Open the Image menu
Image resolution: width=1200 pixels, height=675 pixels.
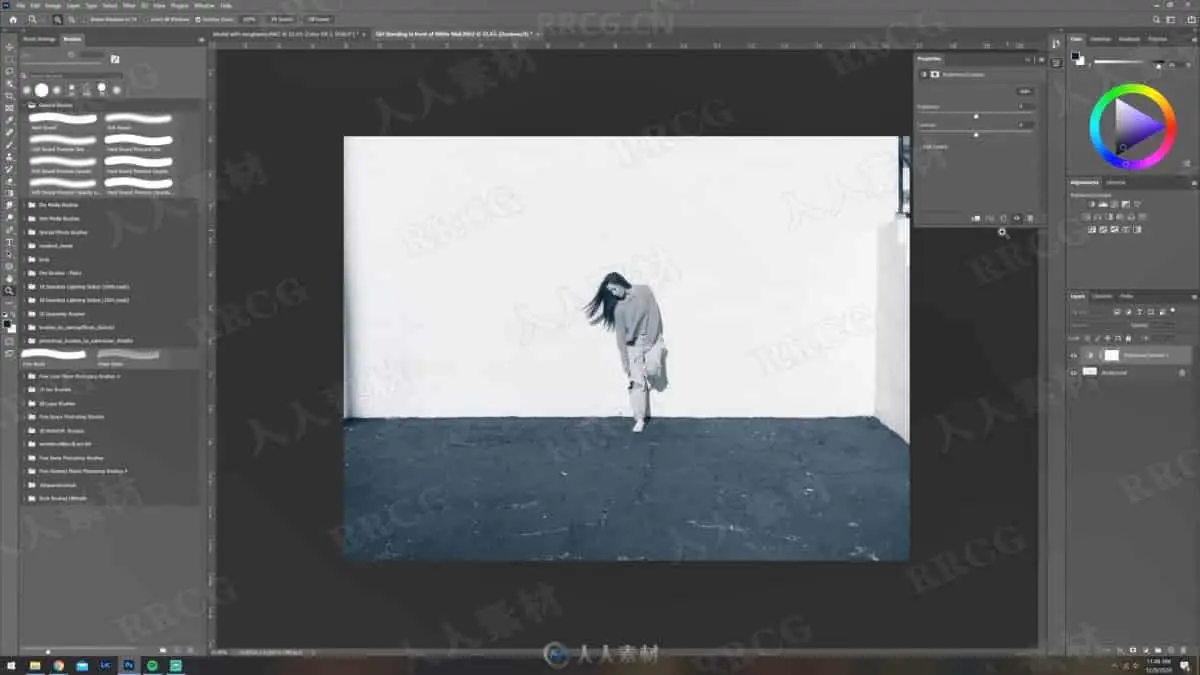(x=51, y=6)
